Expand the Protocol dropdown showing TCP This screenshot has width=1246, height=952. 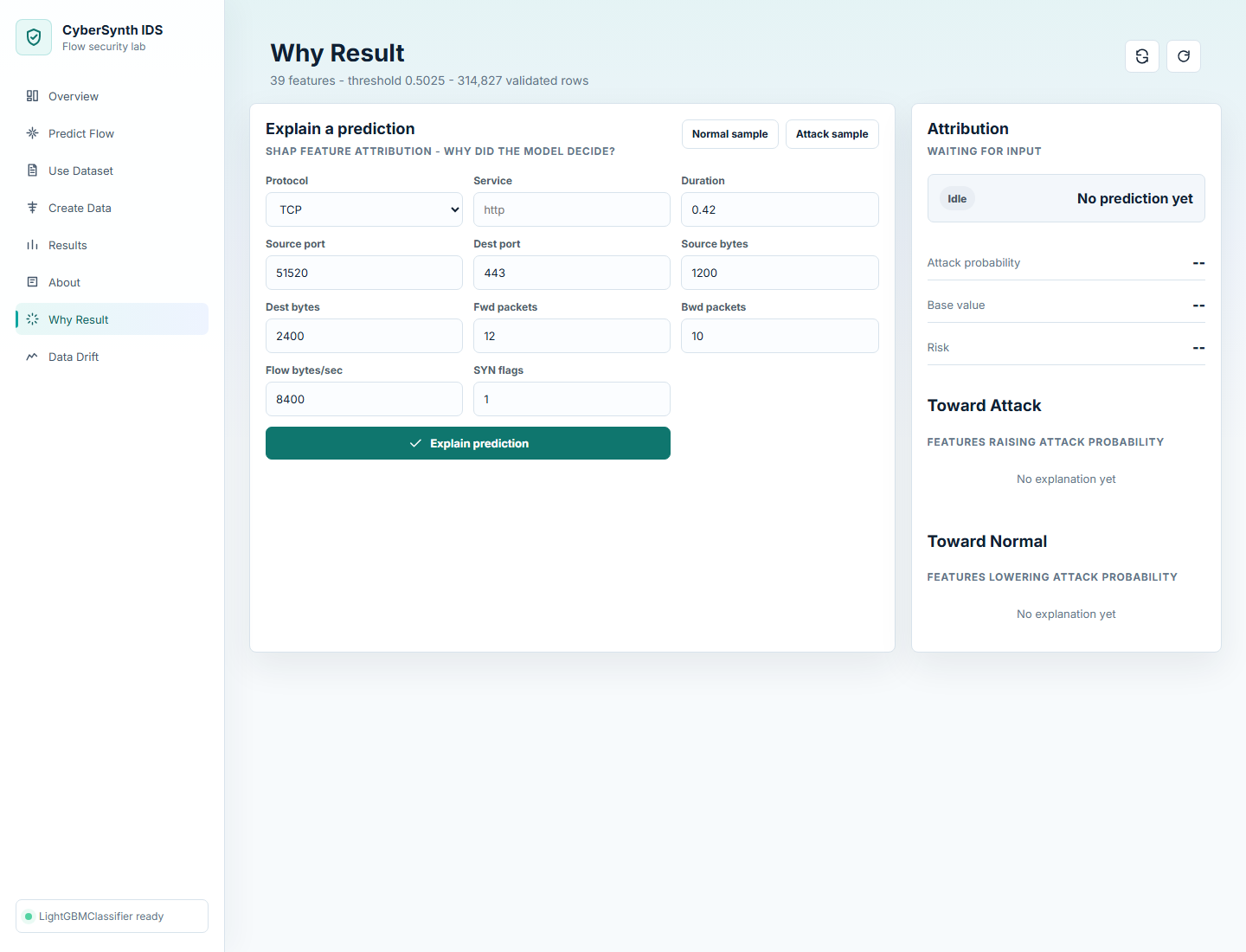point(364,209)
